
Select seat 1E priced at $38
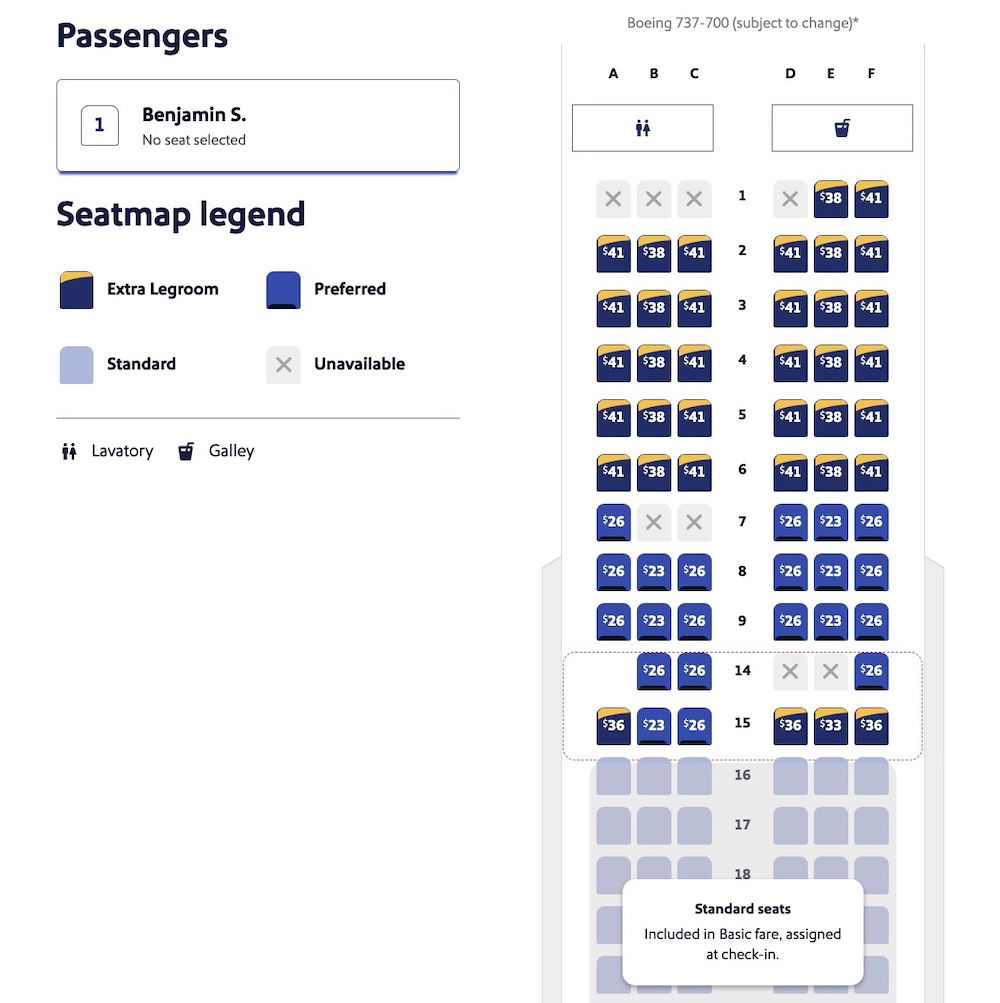831,198
